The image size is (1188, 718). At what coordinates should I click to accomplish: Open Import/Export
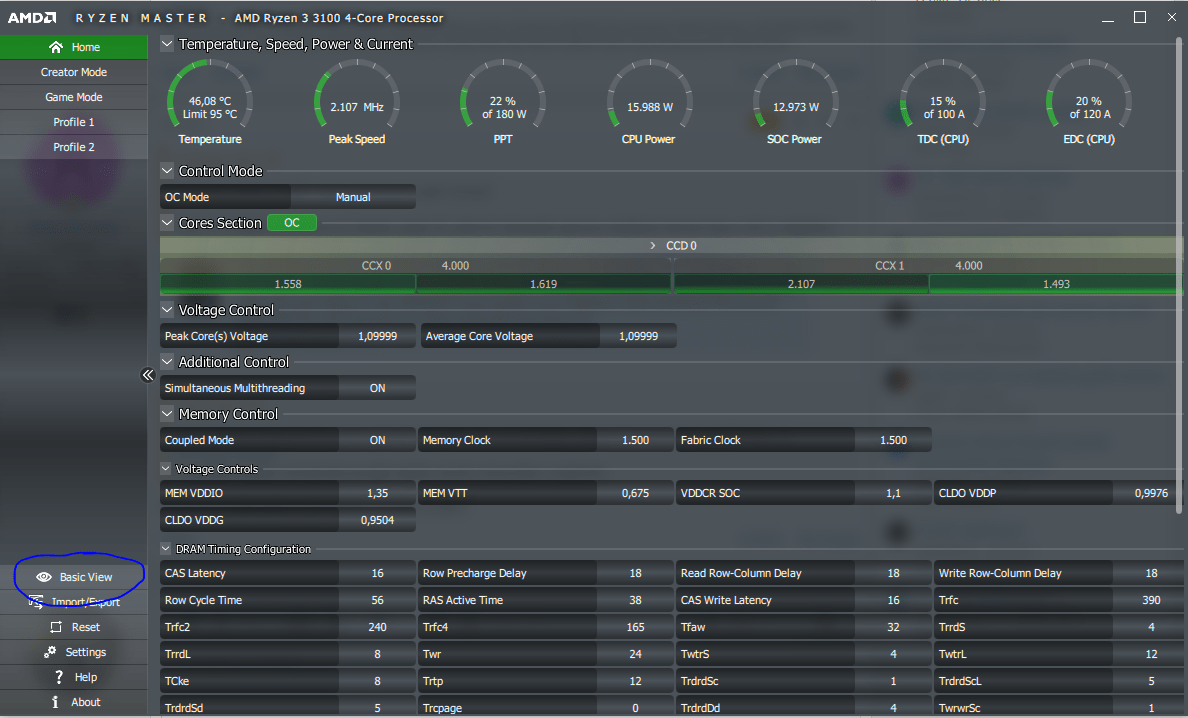pos(73,602)
